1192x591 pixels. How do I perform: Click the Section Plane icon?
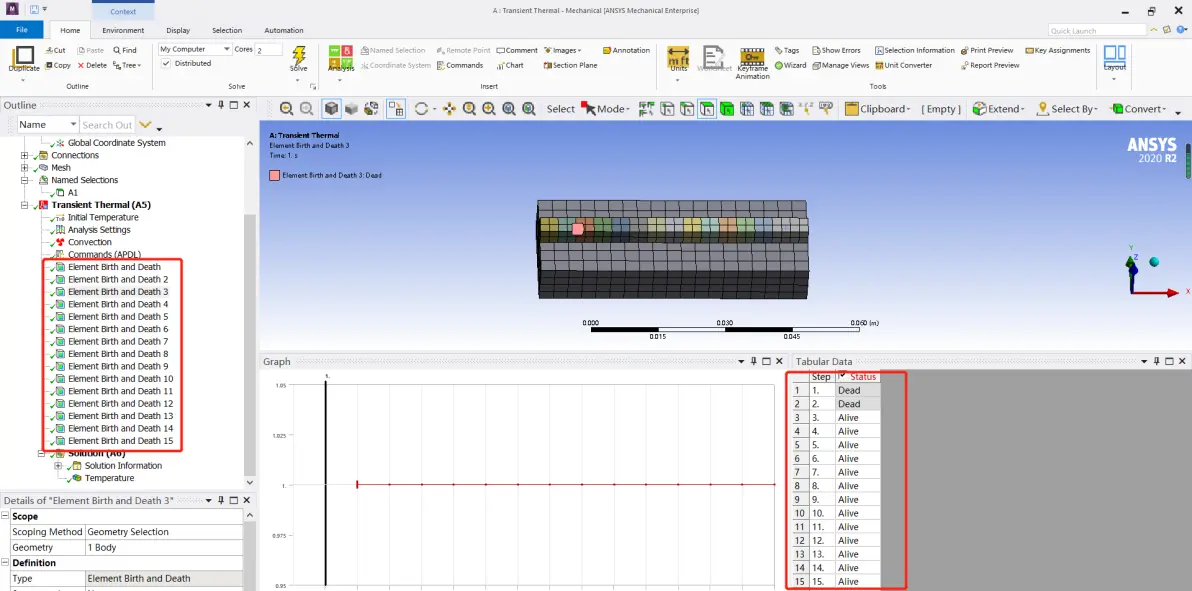click(x=547, y=65)
